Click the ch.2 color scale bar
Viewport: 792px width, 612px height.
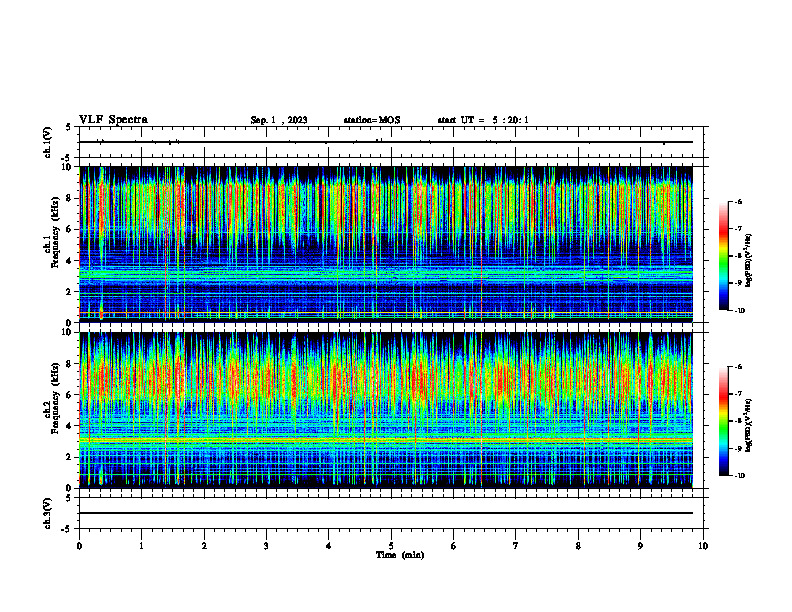click(723, 421)
